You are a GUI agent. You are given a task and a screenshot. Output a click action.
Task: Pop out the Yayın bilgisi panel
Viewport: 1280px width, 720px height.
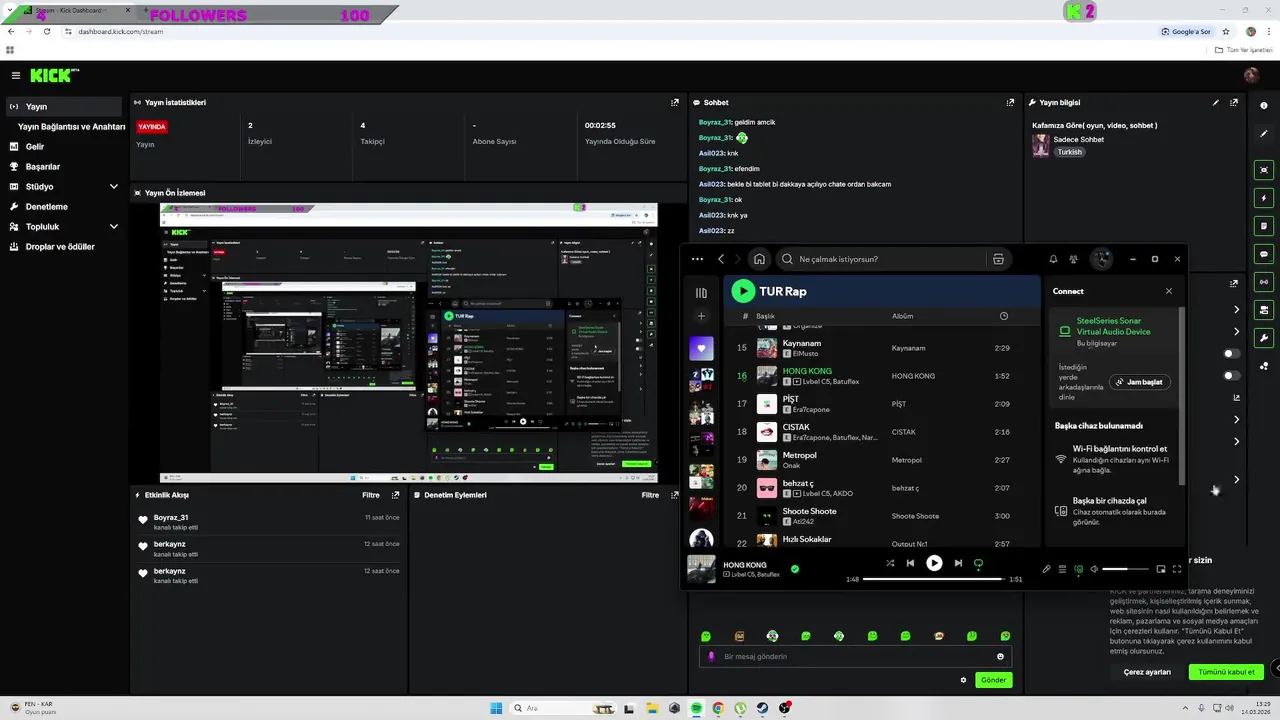pyautogui.click(x=1234, y=102)
